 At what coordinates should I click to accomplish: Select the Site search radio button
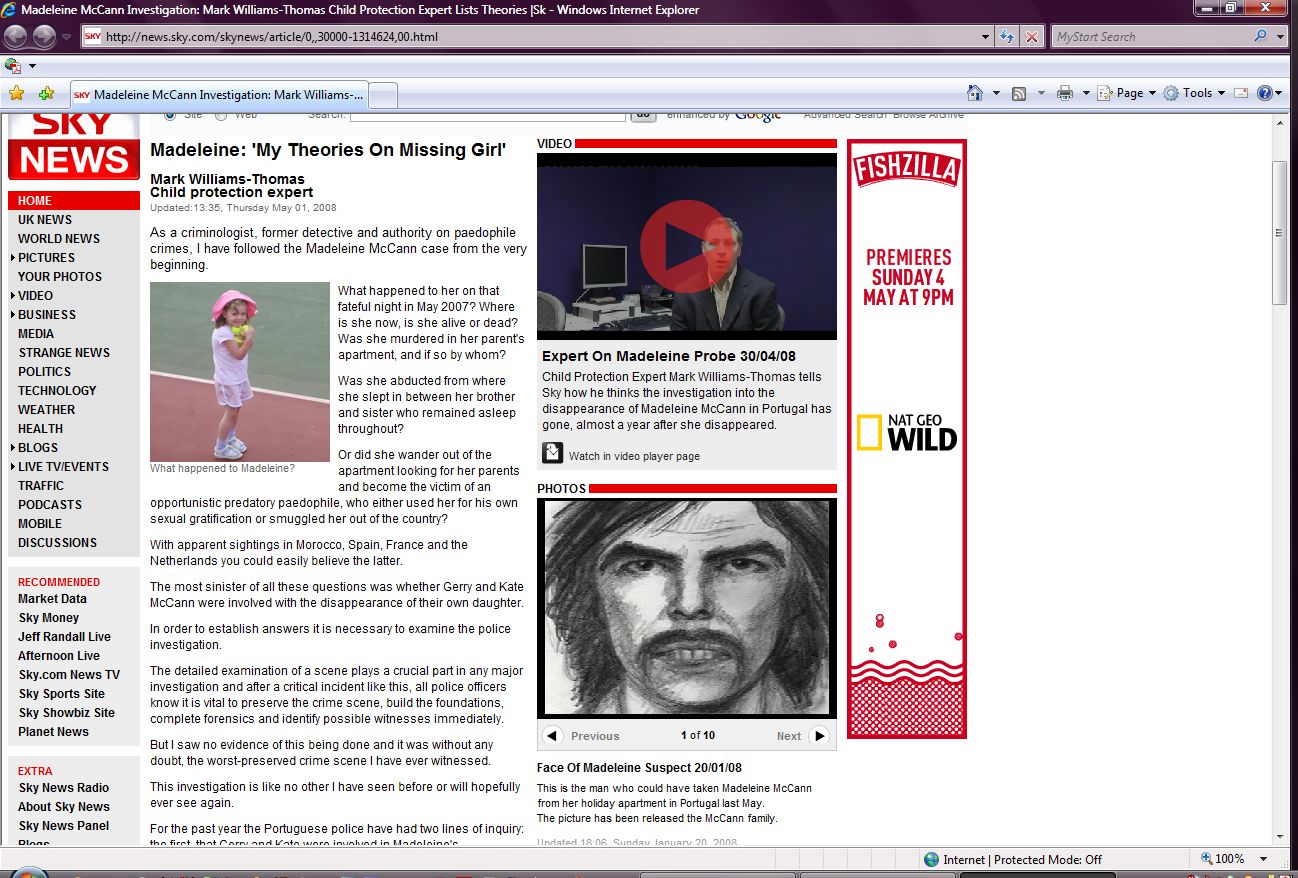pyautogui.click(x=169, y=115)
